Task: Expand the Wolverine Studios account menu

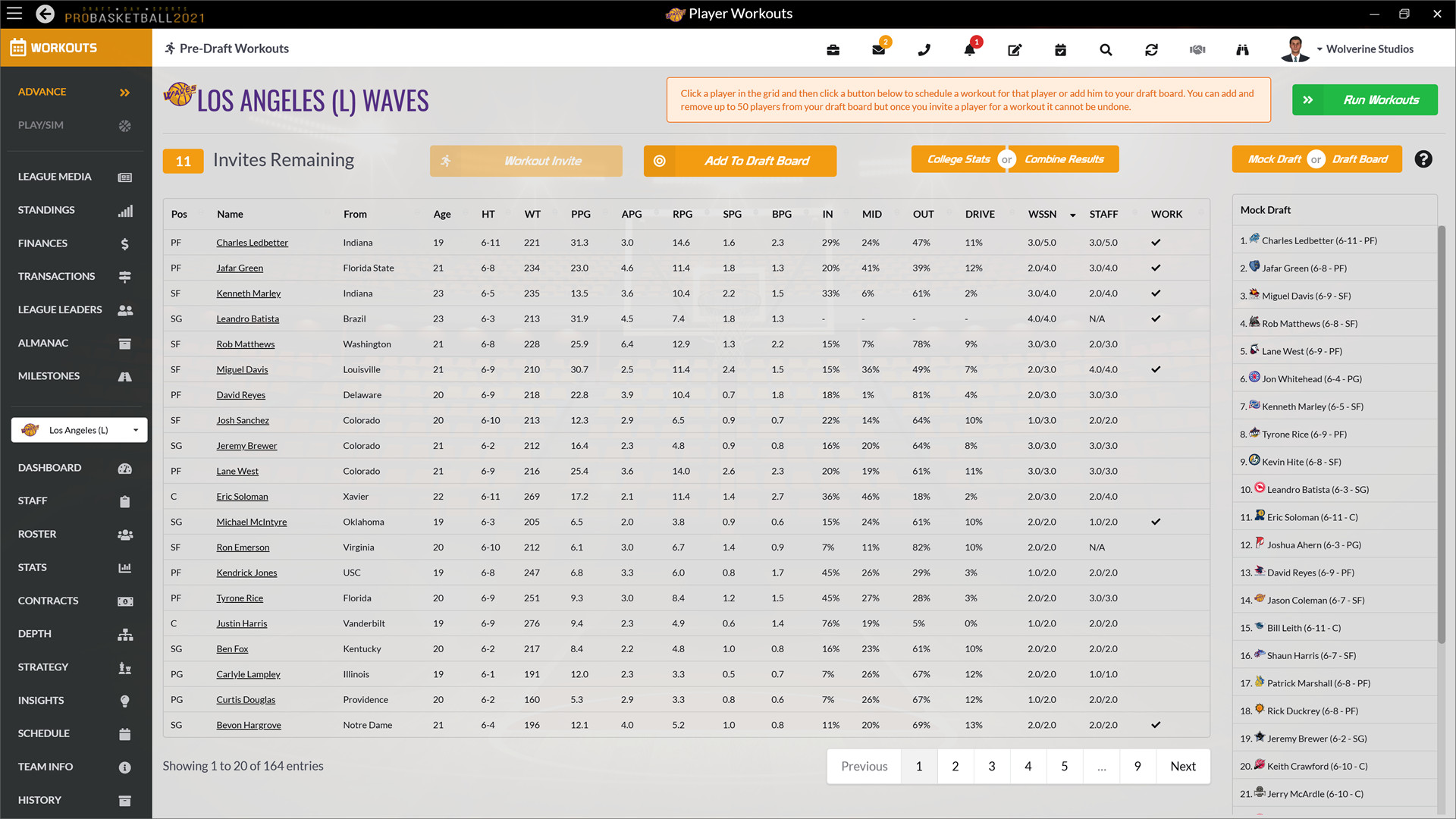Action: tap(1367, 49)
